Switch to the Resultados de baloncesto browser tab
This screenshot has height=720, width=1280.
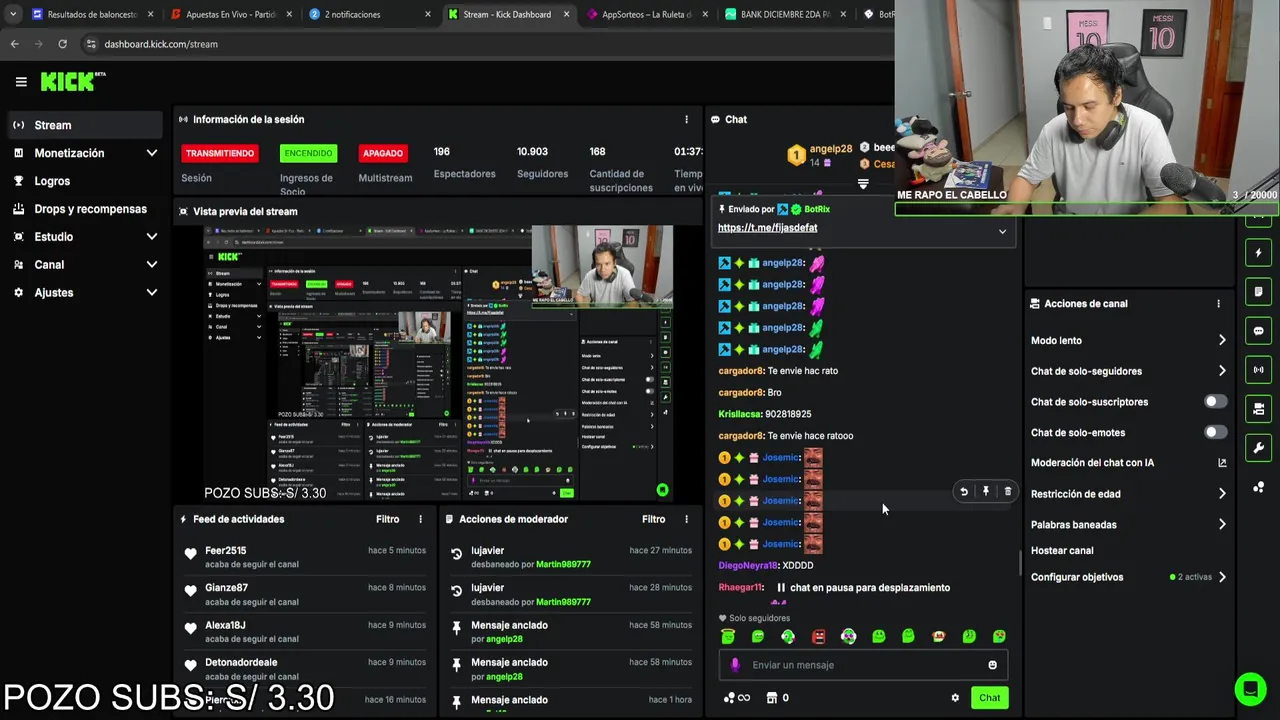pos(93,14)
